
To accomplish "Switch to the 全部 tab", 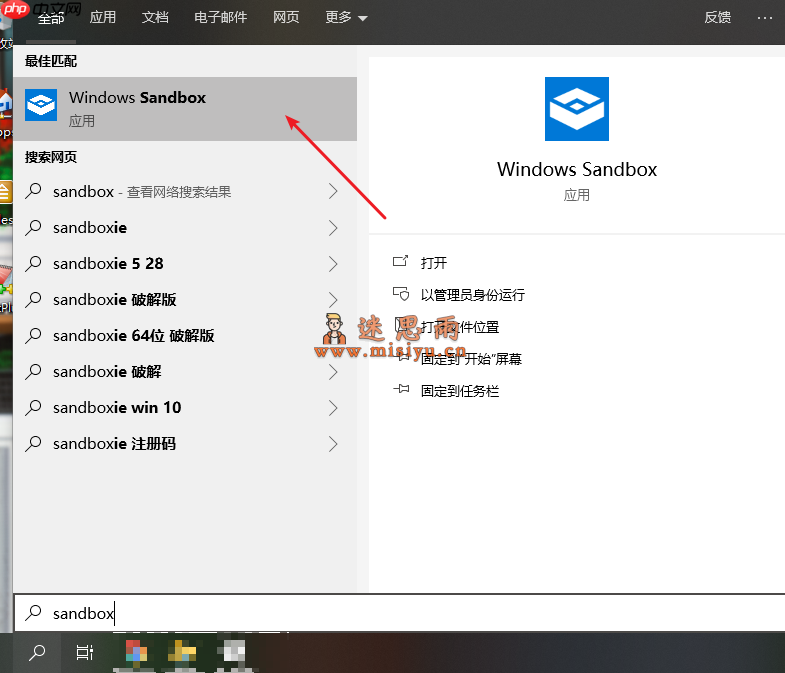I will 51,18.
